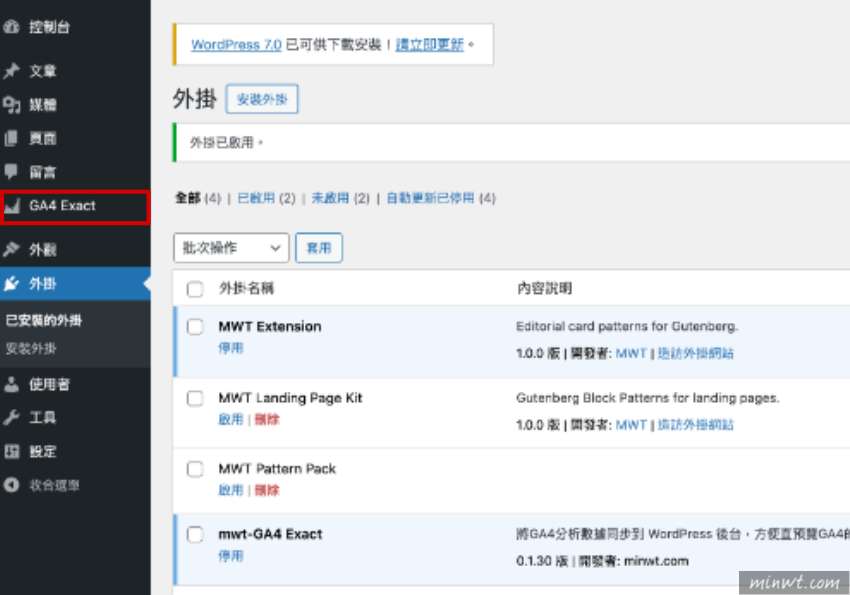Click the 請立即更新 update link
The width and height of the screenshot is (850, 595).
click(x=429, y=44)
